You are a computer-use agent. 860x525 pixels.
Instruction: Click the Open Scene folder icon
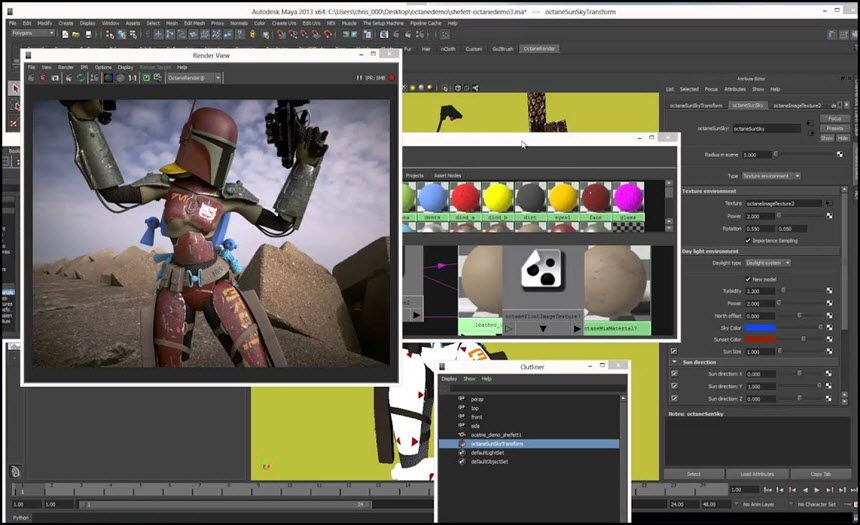click(x=76, y=35)
